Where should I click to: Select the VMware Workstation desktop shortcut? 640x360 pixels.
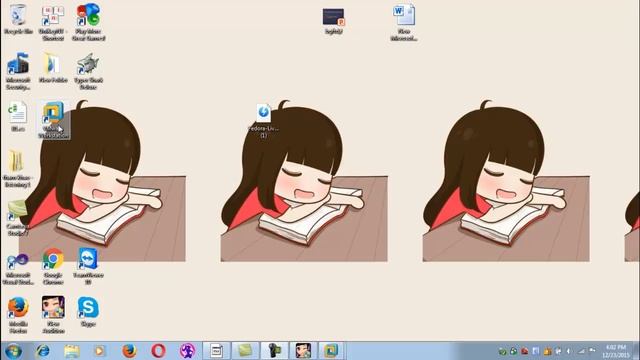pyautogui.click(x=53, y=120)
